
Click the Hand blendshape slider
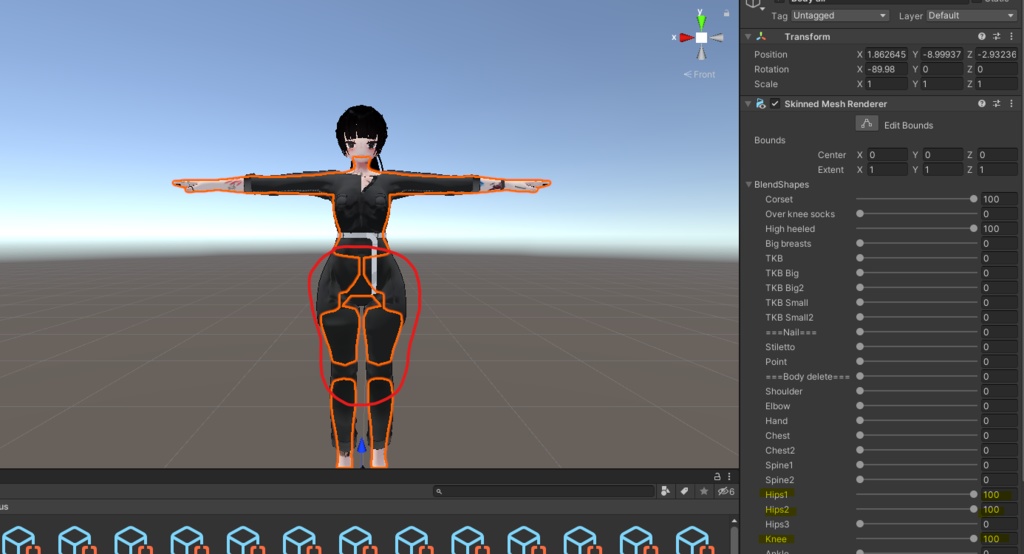(916, 421)
